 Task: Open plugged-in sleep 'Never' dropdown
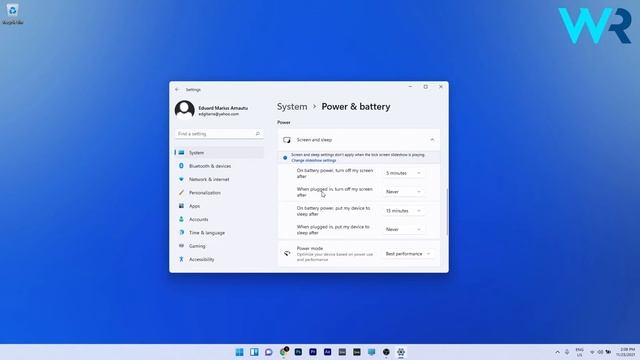pos(403,229)
